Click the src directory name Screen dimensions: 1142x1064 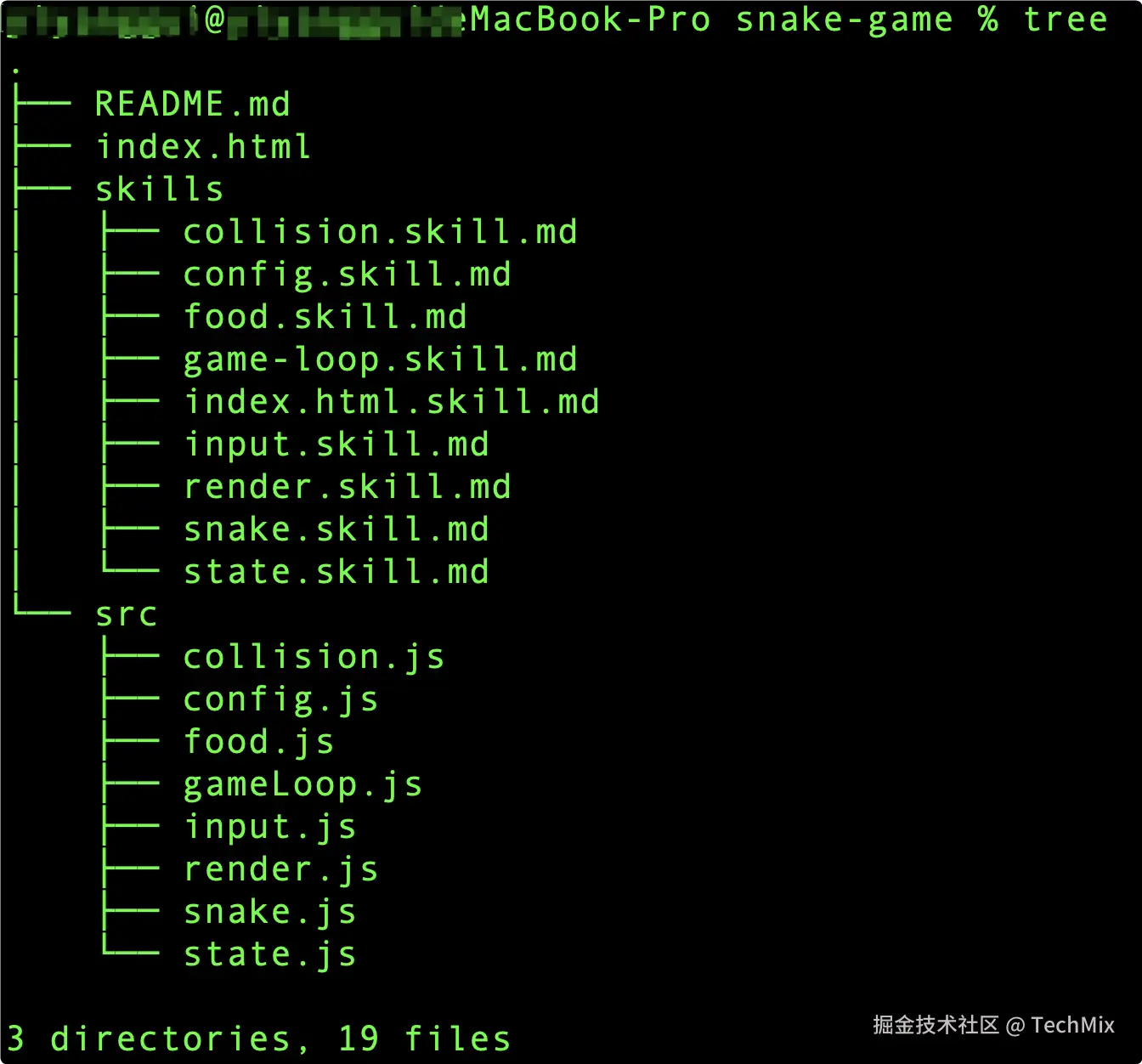click(127, 614)
